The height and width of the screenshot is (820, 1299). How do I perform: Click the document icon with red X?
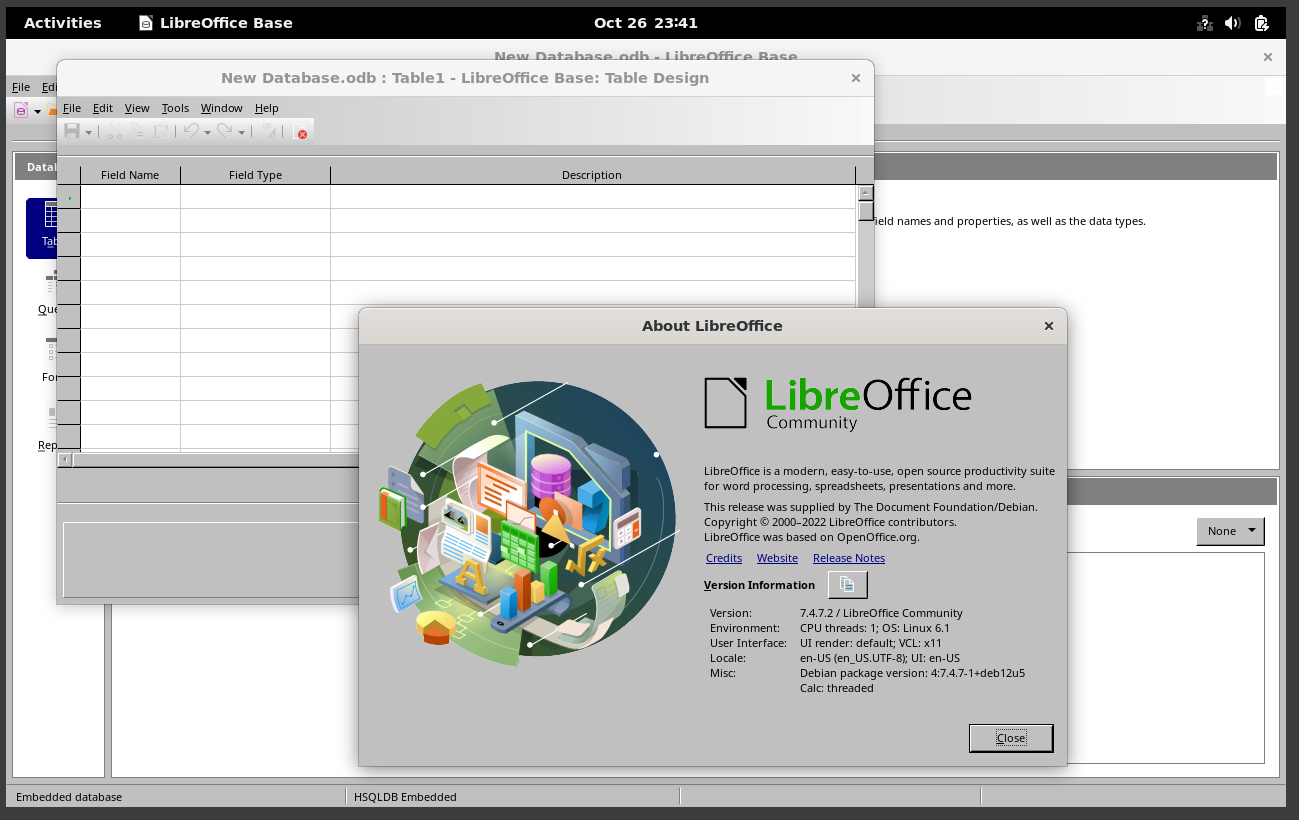coord(299,131)
